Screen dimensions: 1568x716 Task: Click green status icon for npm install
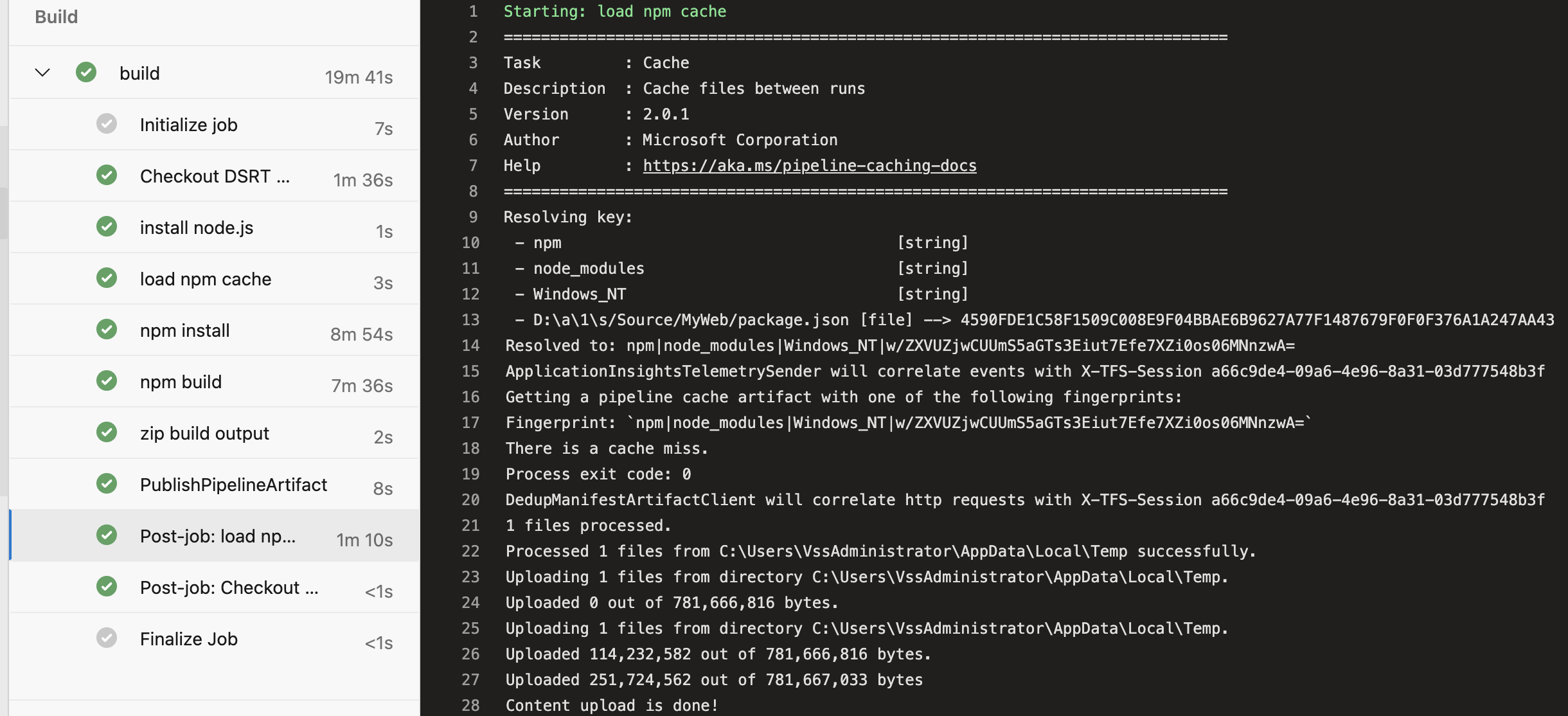(107, 329)
